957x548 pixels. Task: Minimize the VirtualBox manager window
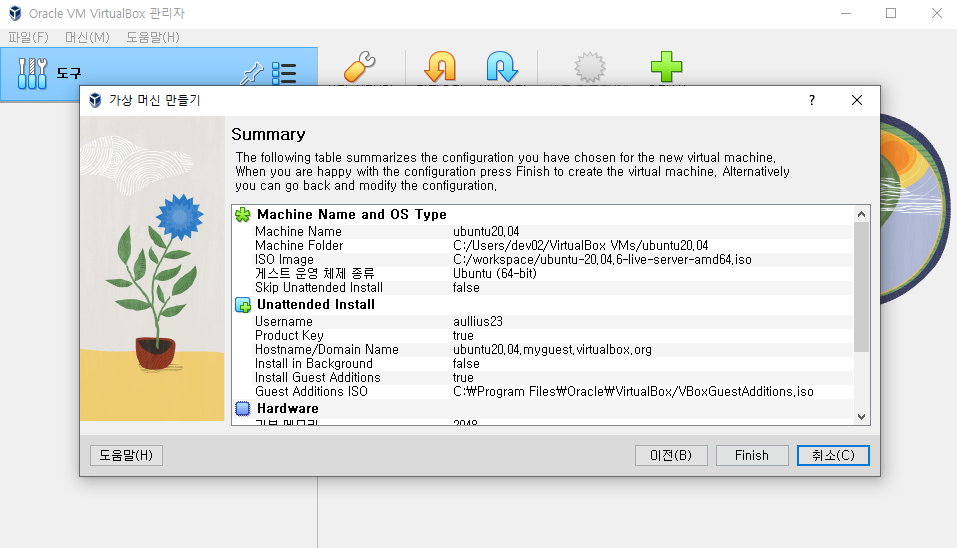(846, 13)
